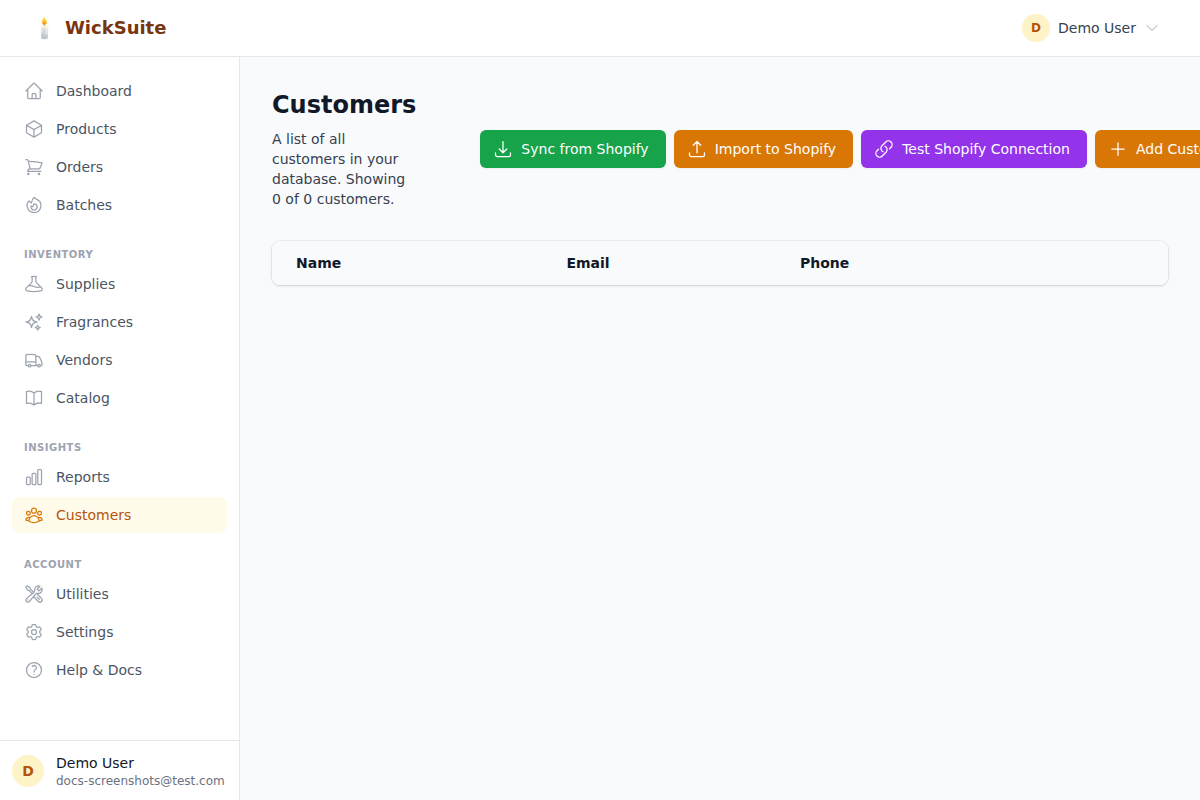Expand the Demo User account dropdown

(1090, 28)
